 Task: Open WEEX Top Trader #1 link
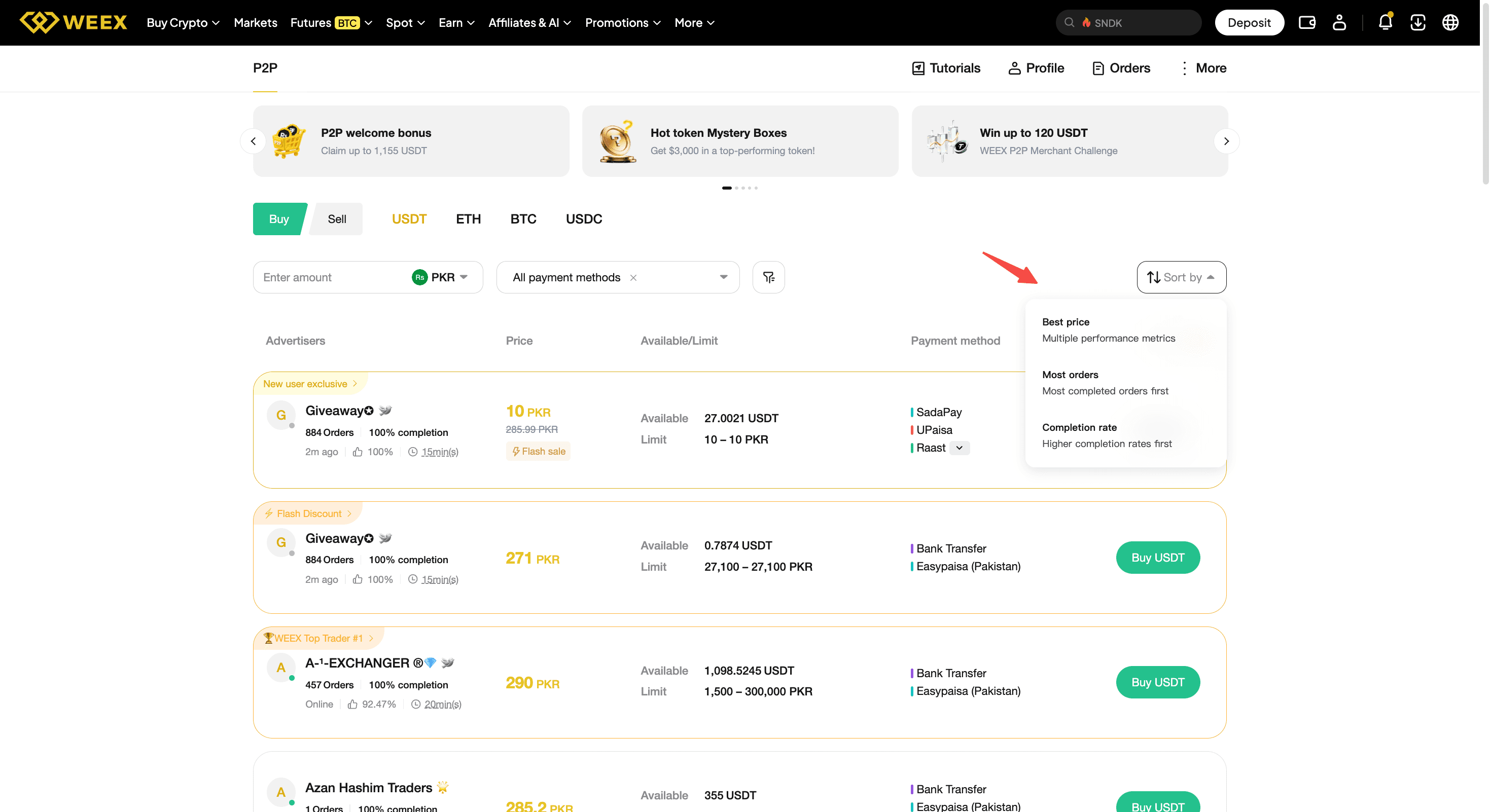coord(319,638)
